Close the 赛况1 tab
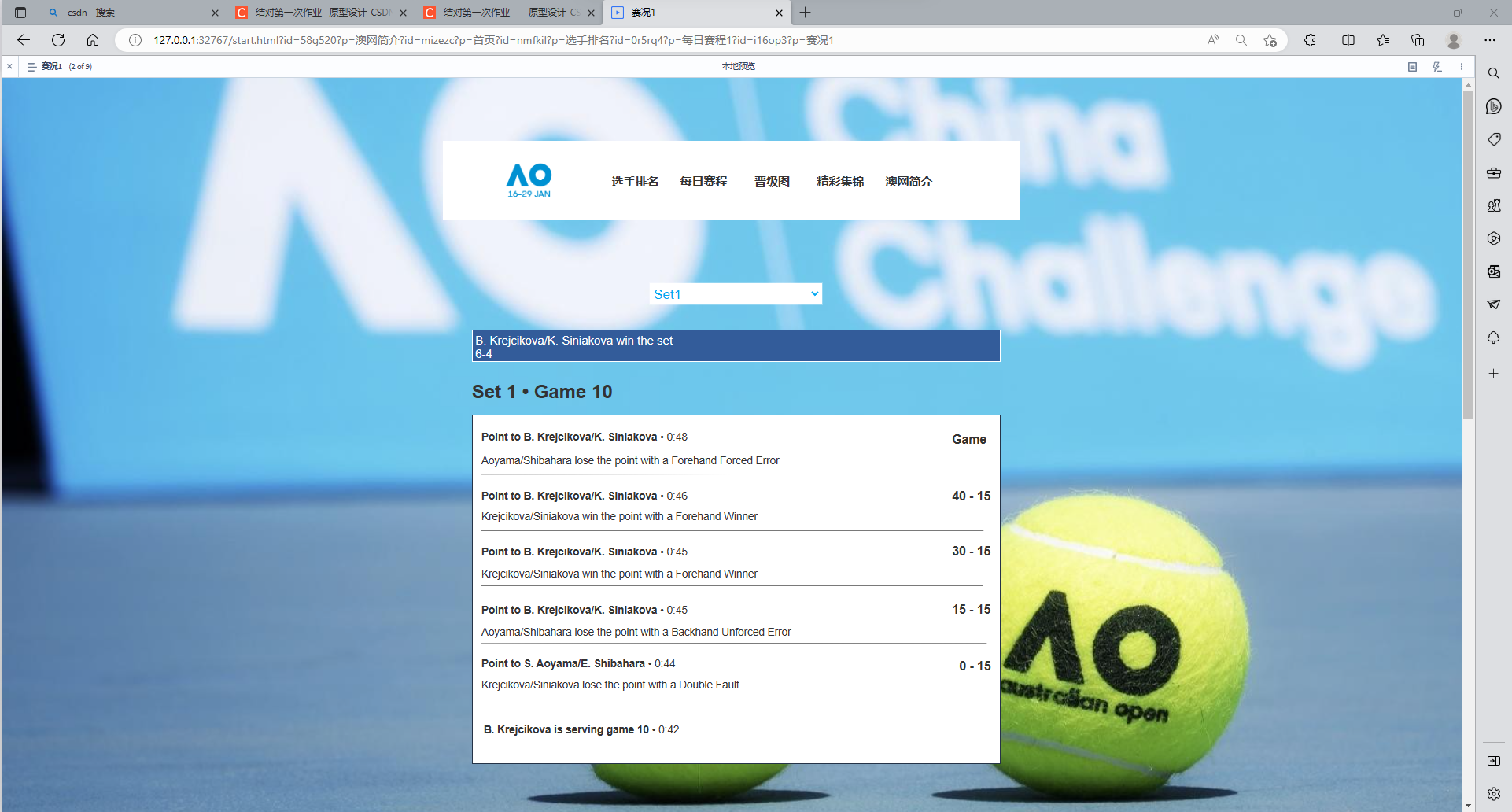This screenshot has height=812, width=1512. pyautogui.click(x=779, y=13)
